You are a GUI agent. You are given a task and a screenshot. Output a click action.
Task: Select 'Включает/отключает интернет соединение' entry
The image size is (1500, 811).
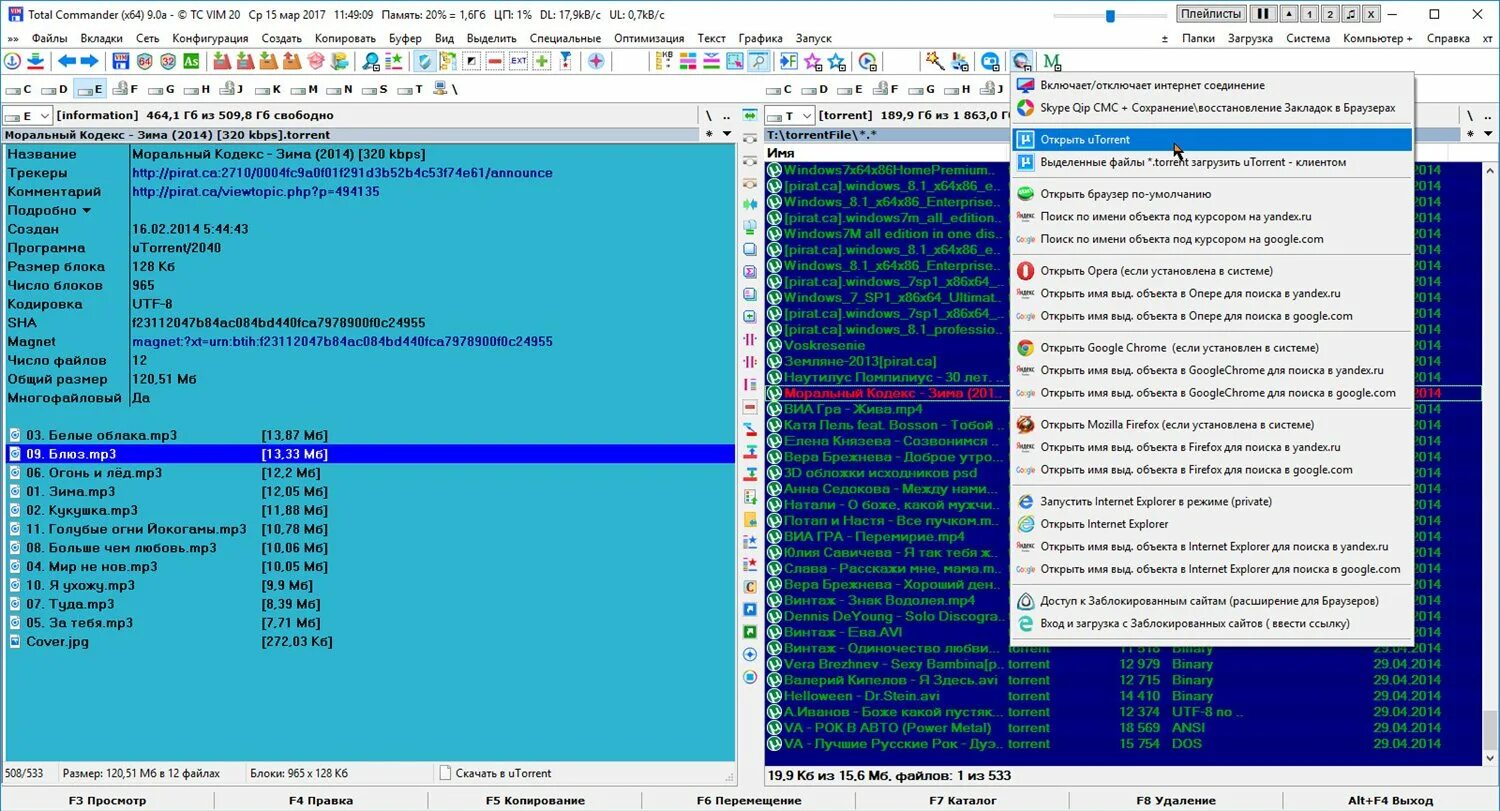tap(1212, 85)
